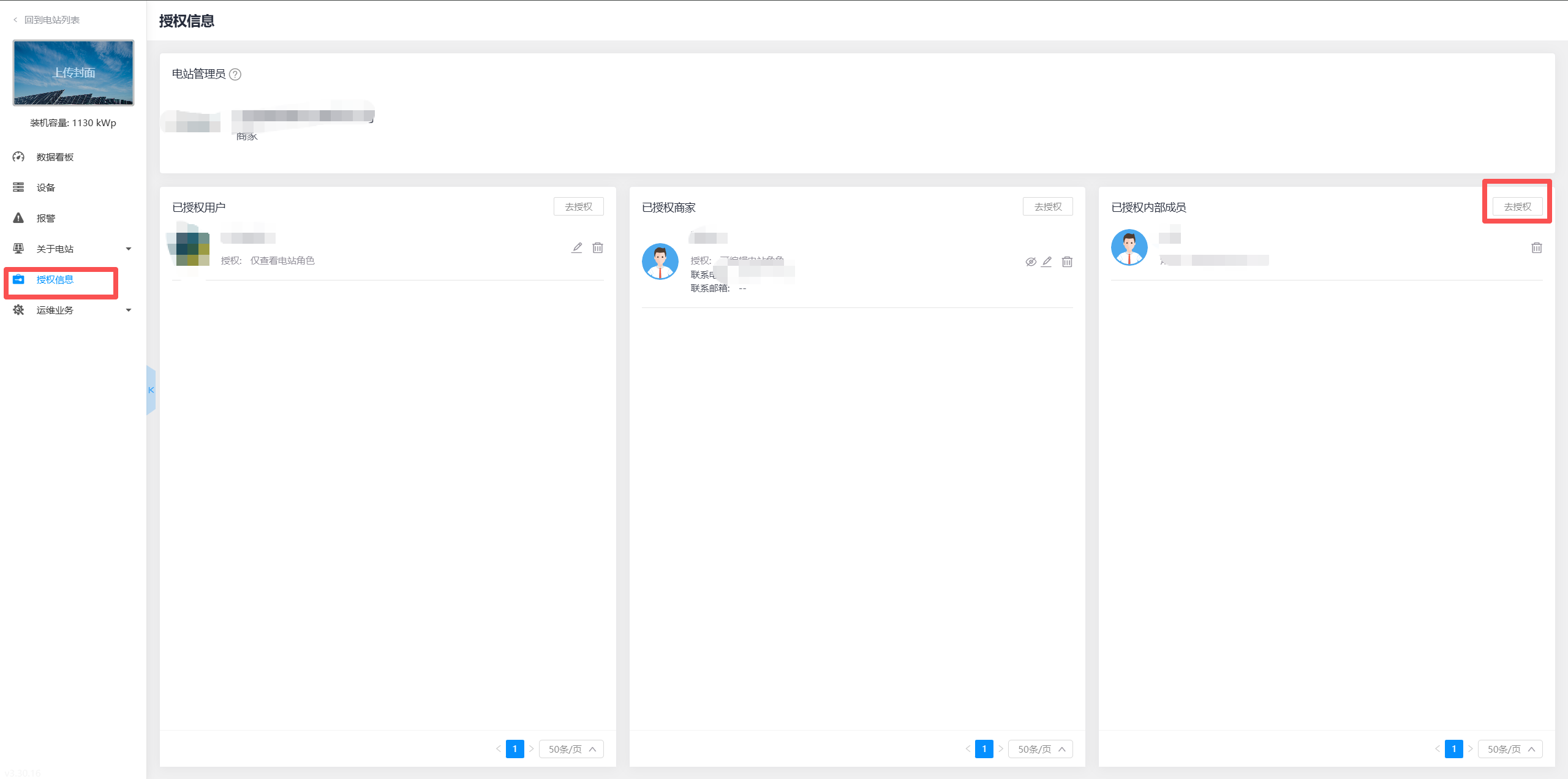
Task: Click the help icon beside 电站管理员
Action: coord(235,74)
